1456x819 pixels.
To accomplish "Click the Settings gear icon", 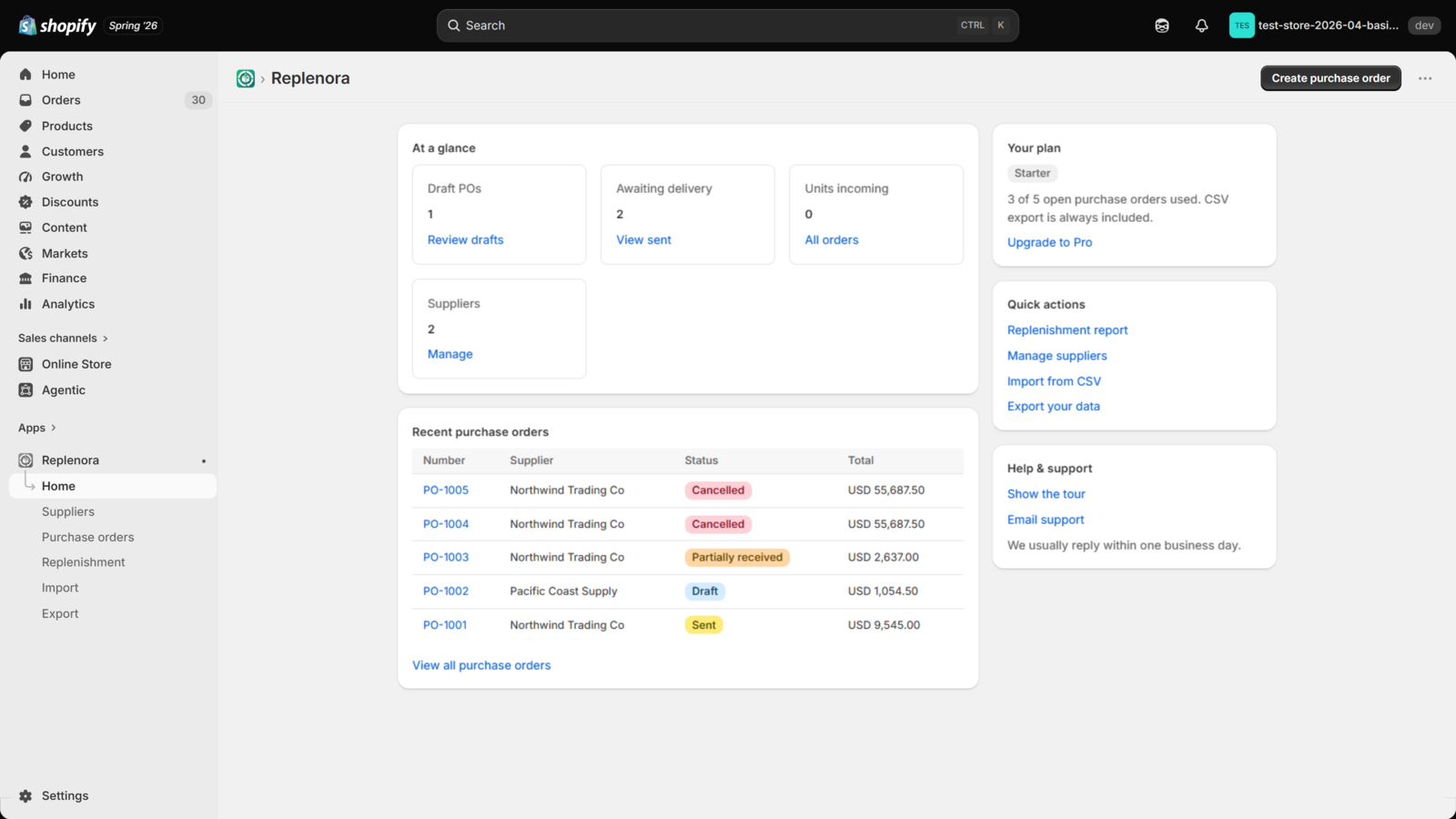I will [x=25, y=795].
